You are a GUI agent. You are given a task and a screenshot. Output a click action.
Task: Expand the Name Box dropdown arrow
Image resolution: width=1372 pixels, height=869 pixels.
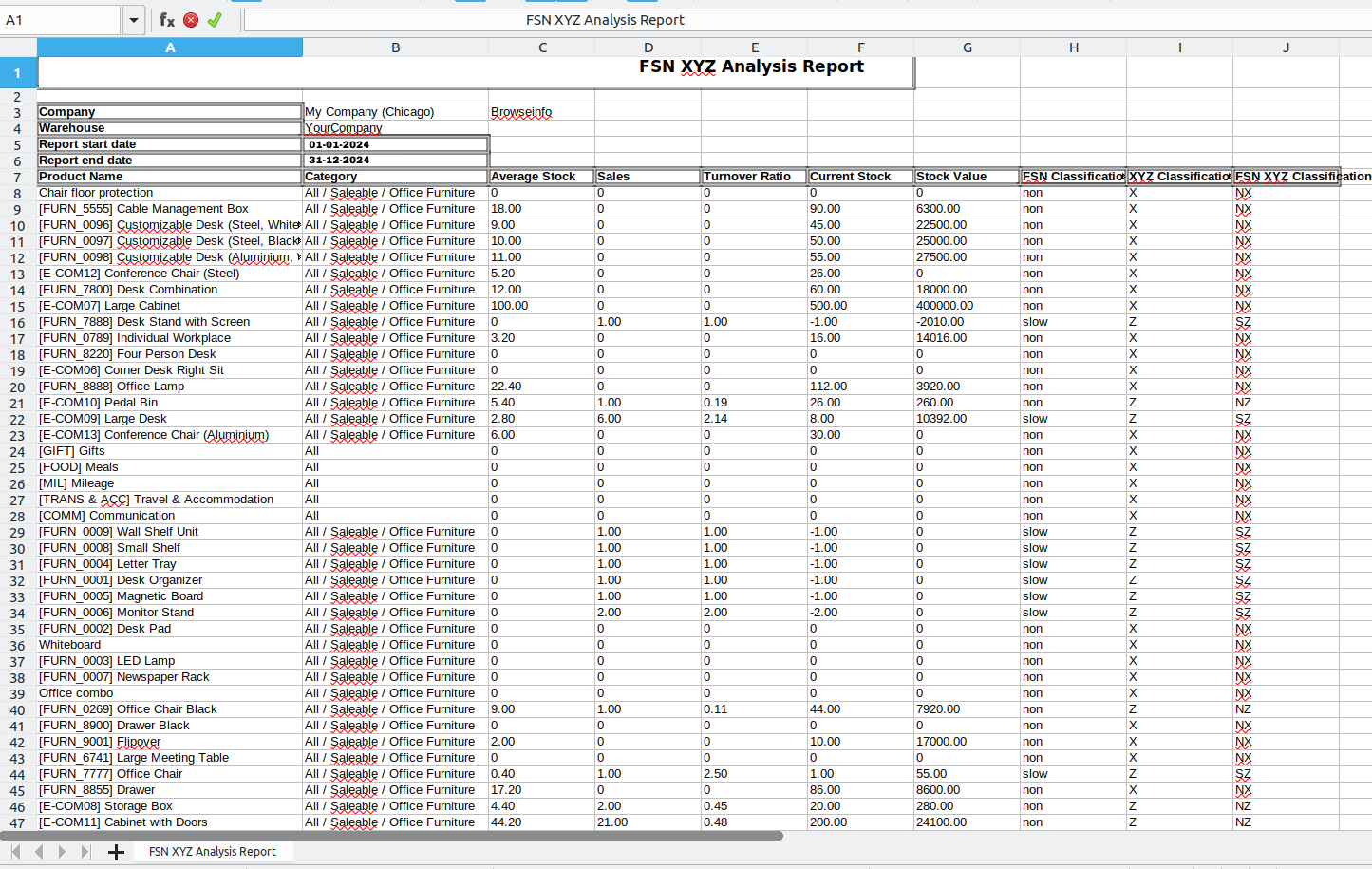point(134,20)
